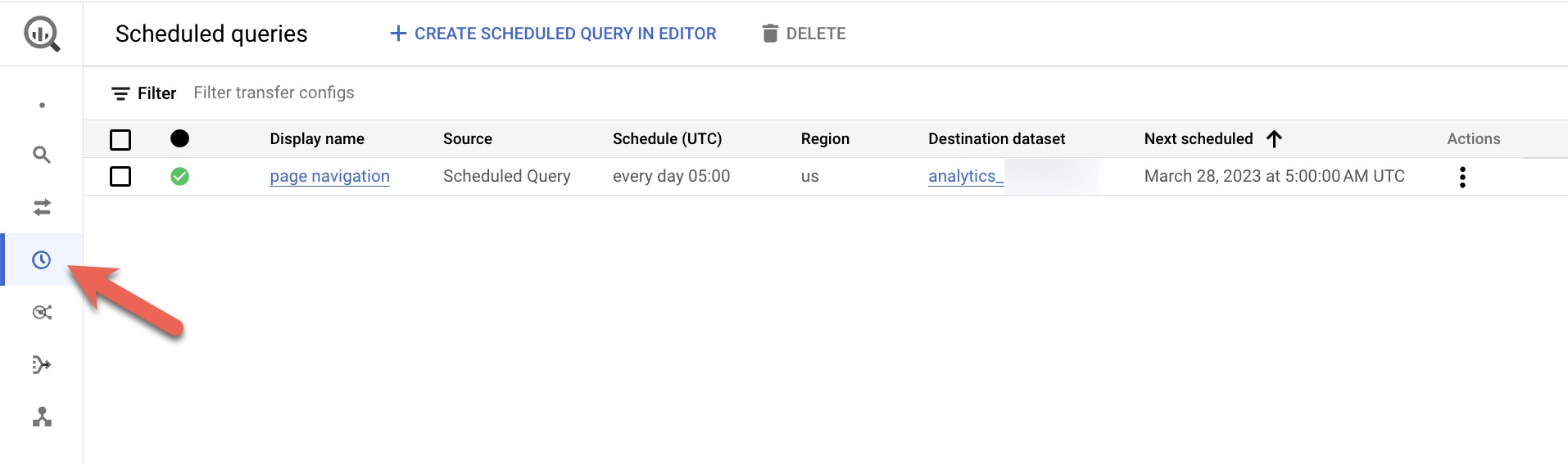Sort by Schedule (UTC) column header
1568x465 pixels.
[x=667, y=138]
